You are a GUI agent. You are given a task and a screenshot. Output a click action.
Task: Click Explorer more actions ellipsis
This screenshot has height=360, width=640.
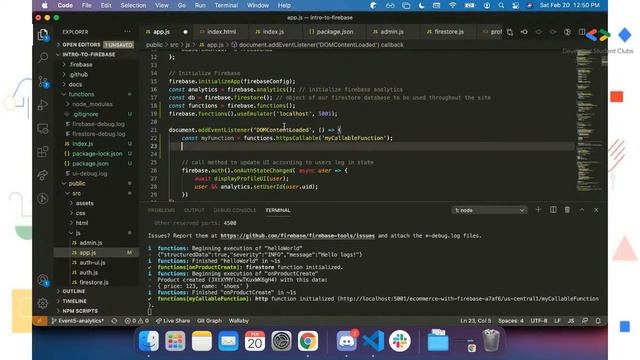click(x=127, y=31)
